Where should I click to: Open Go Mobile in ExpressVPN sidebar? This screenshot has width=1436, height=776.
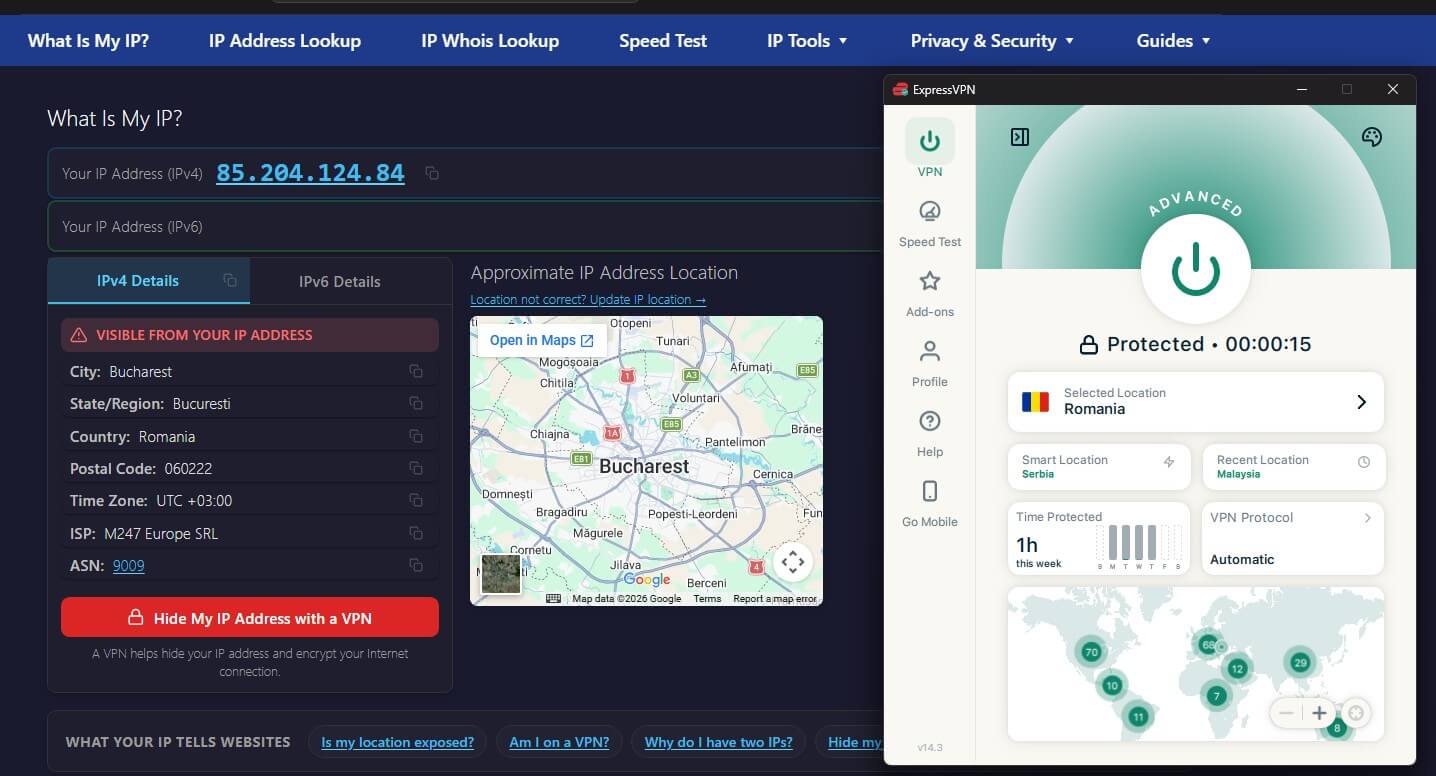click(930, 503)
